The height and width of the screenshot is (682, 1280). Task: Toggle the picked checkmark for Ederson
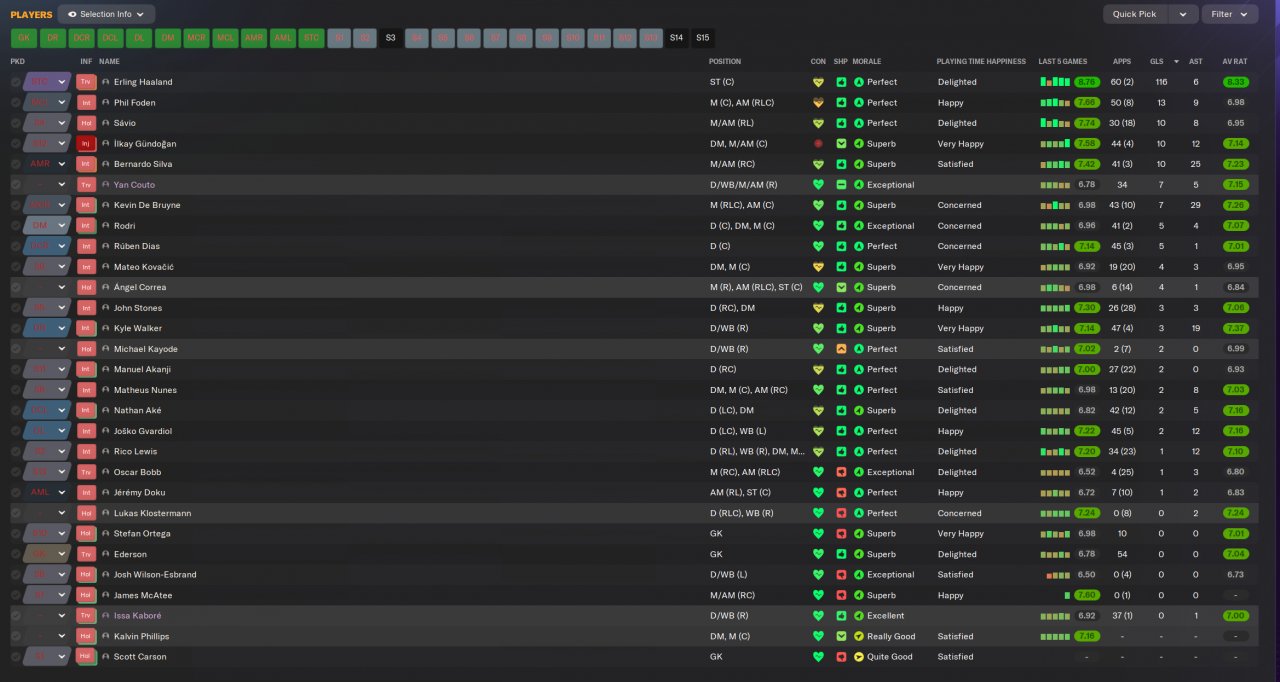(x=16, y=554)
